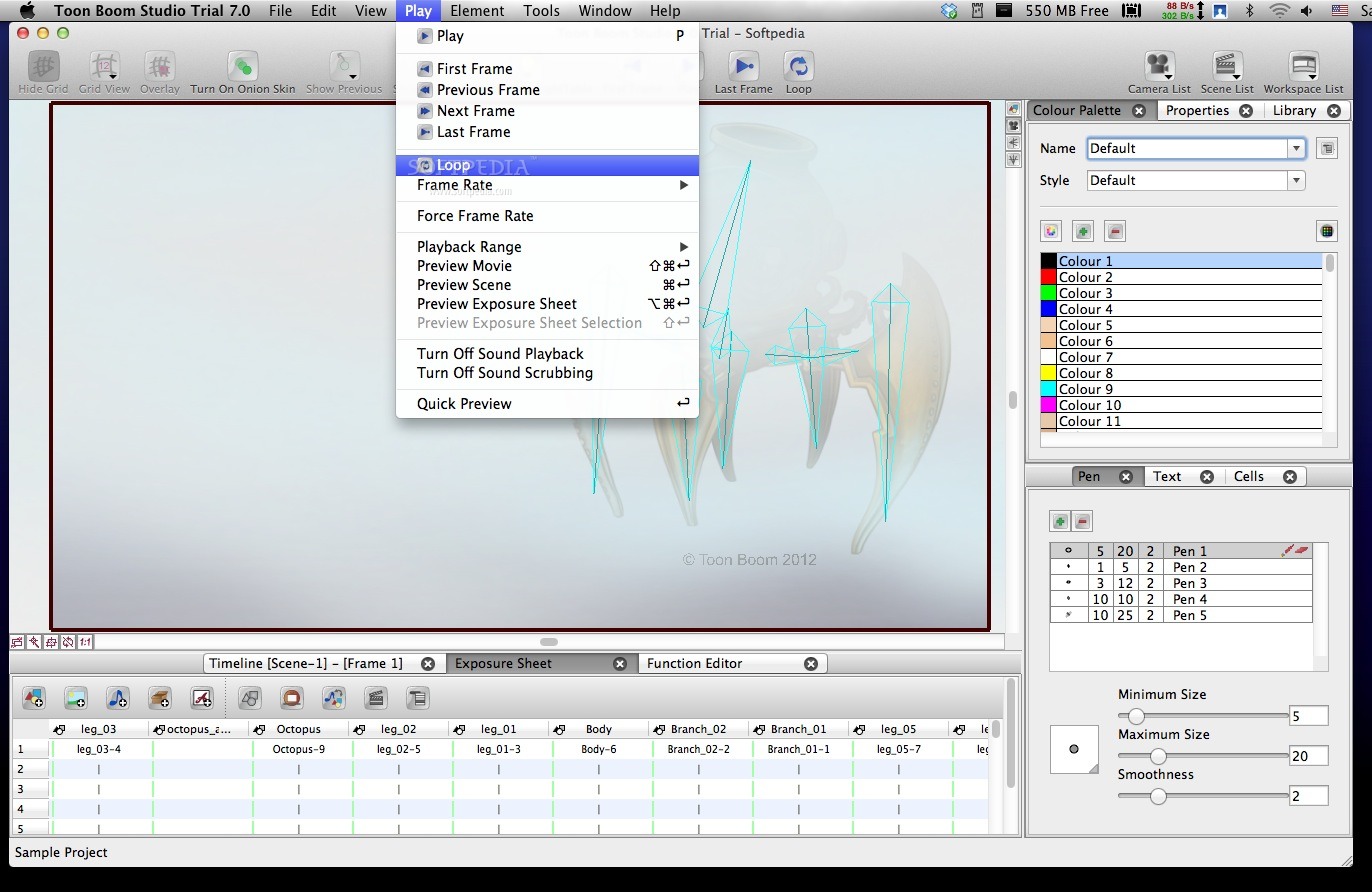
Task: Click the leg_03 column header icon
Action: [x=59, y=729]
